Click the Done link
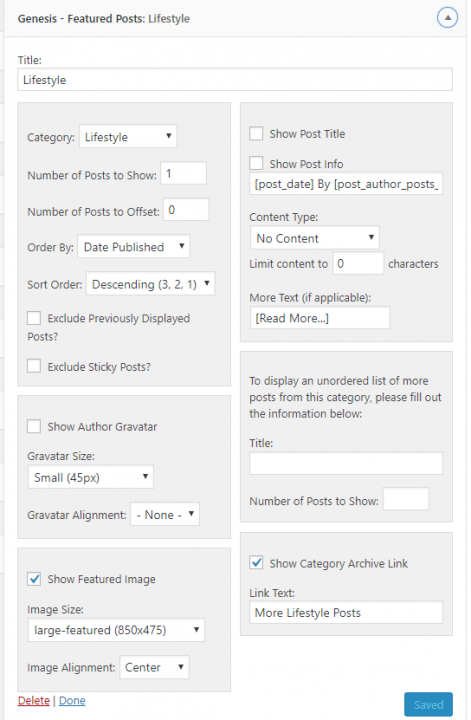Screen dimensions: 471x720 pos(72,701)
